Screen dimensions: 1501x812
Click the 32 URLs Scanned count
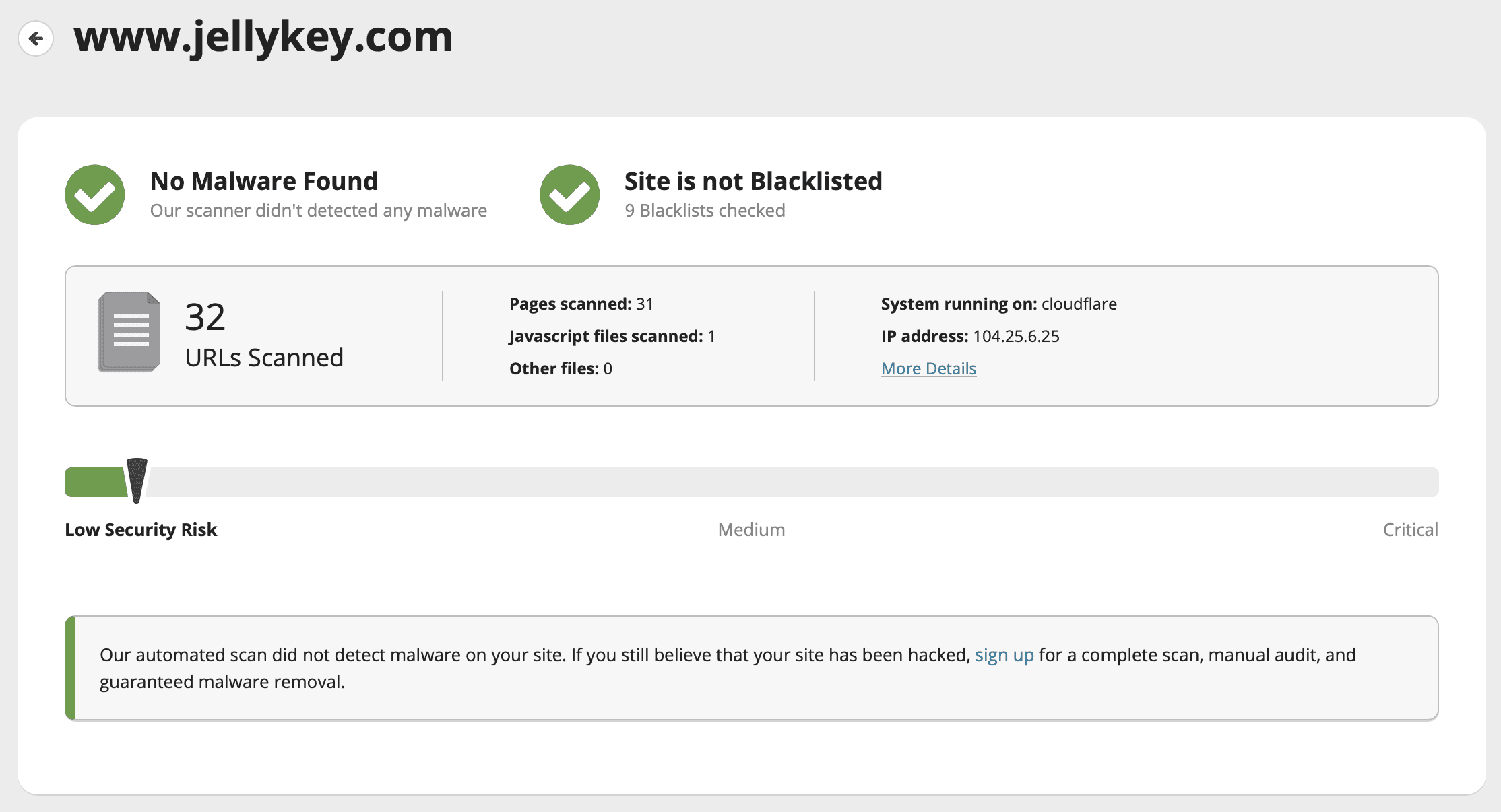205,317
